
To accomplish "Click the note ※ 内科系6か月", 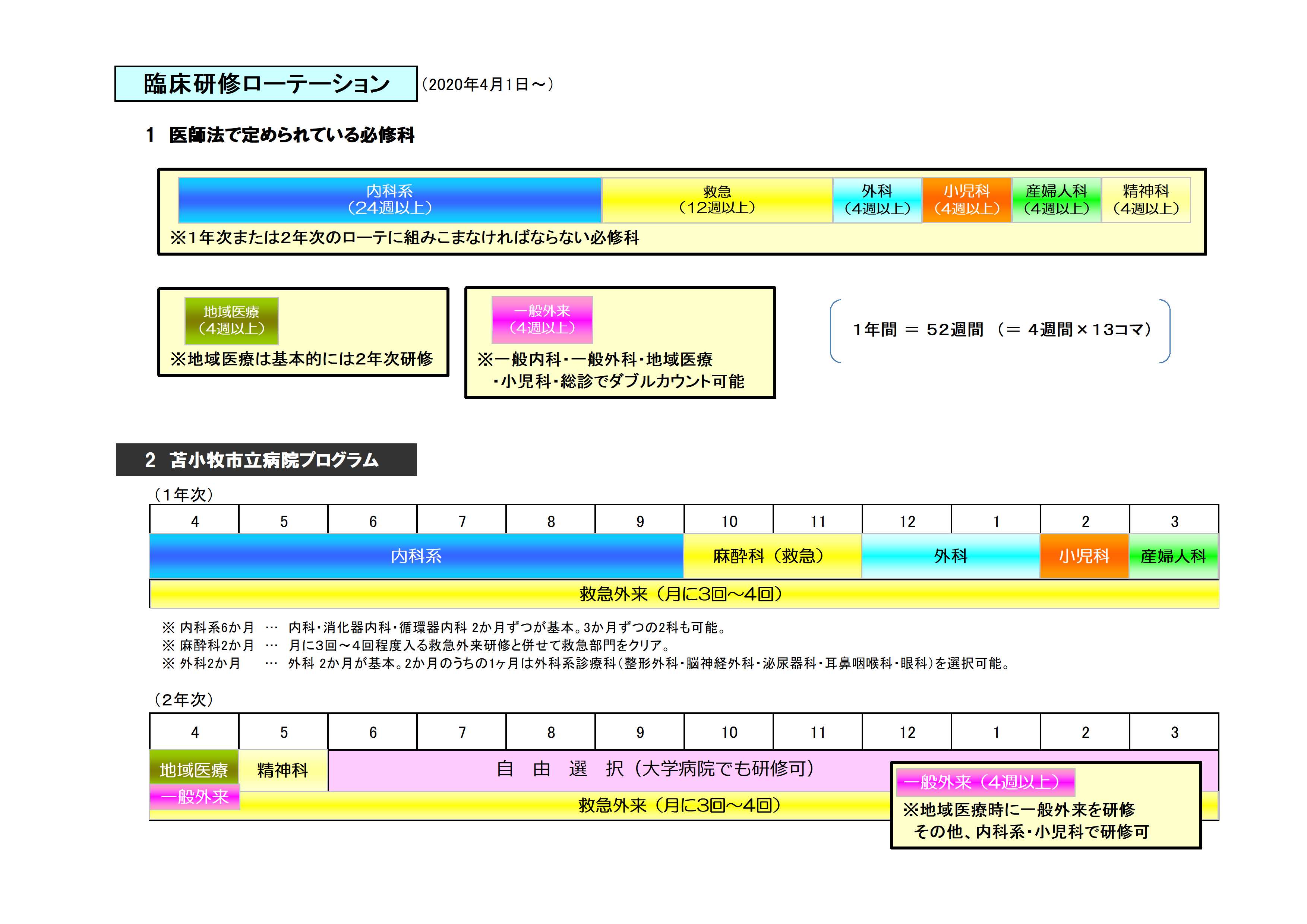I will [x=208, y=627].
